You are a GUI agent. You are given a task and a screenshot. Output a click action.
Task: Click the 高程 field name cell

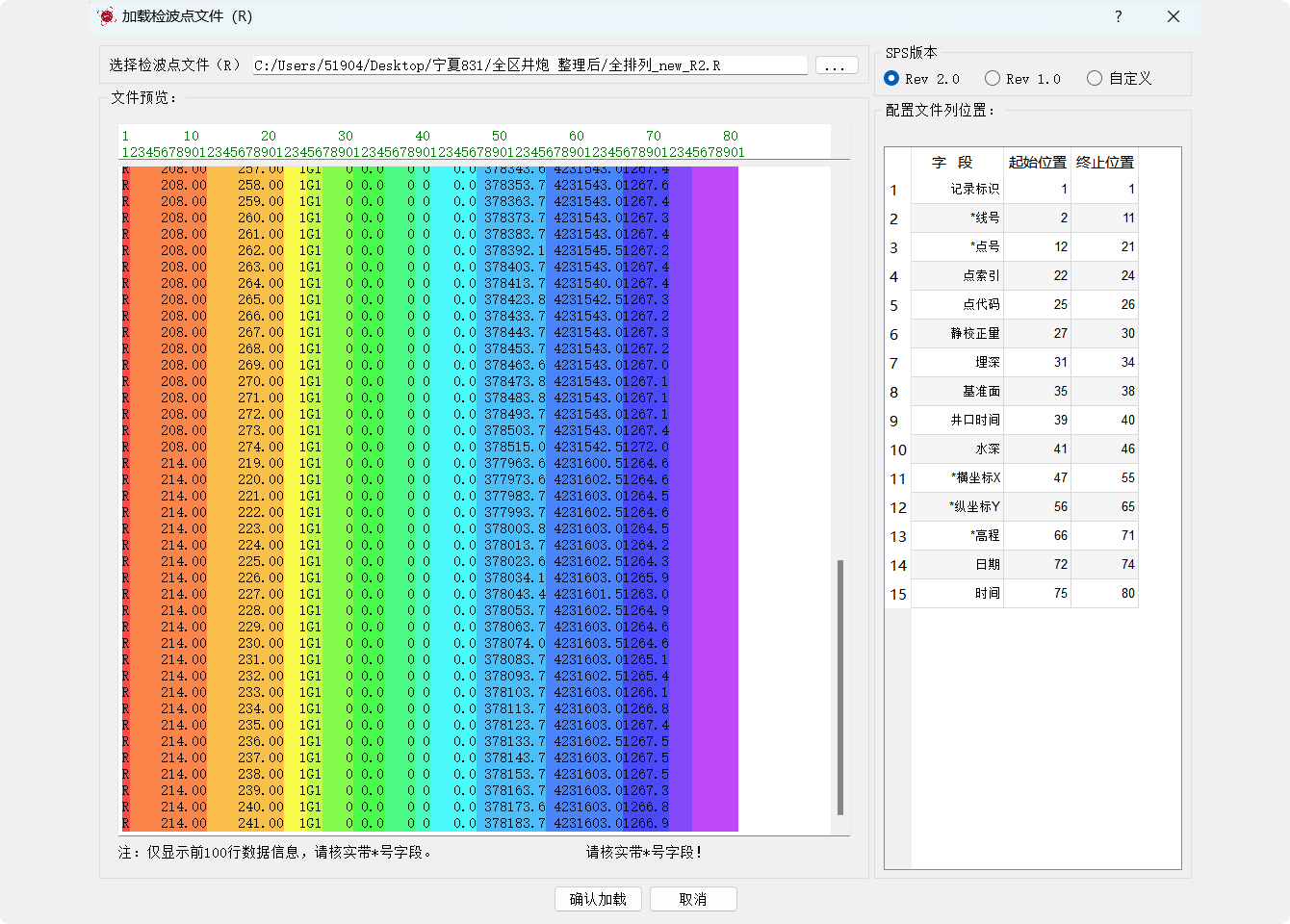(x=958, y=536)
